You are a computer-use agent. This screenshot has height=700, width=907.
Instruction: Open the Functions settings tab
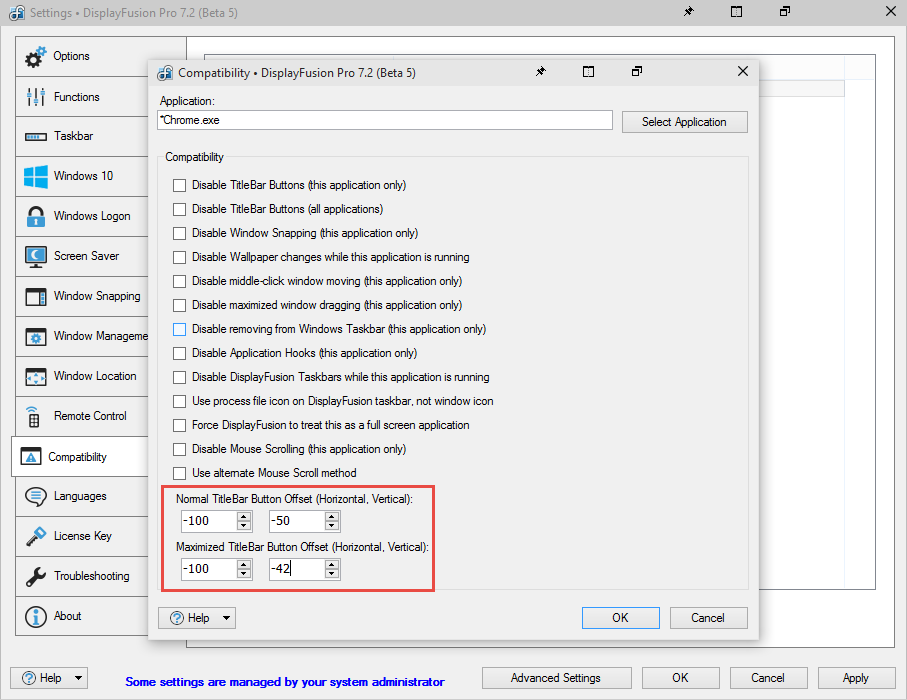tap(76, 97)
